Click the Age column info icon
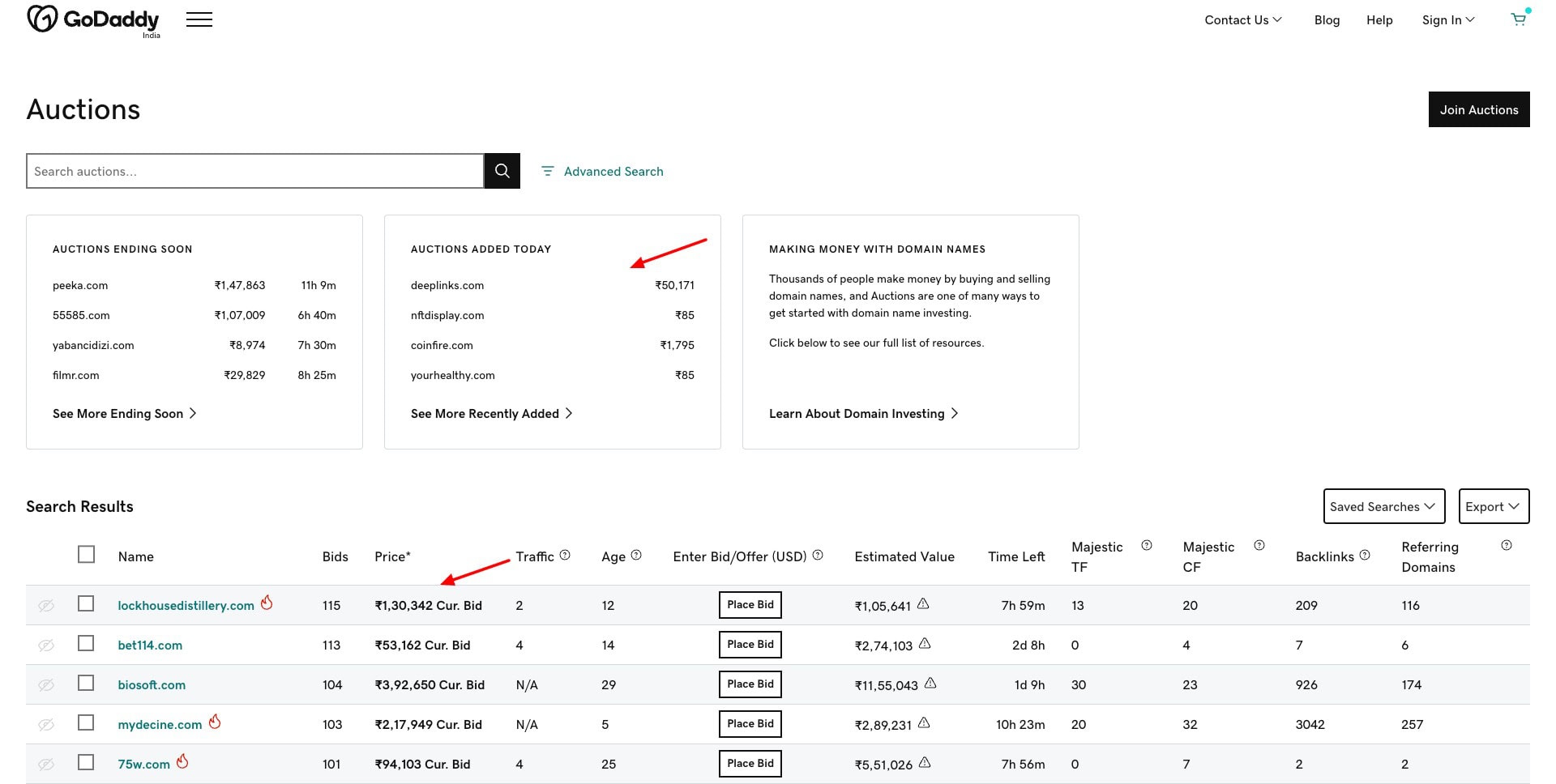 pyautogui.click(x=636, y=556)
